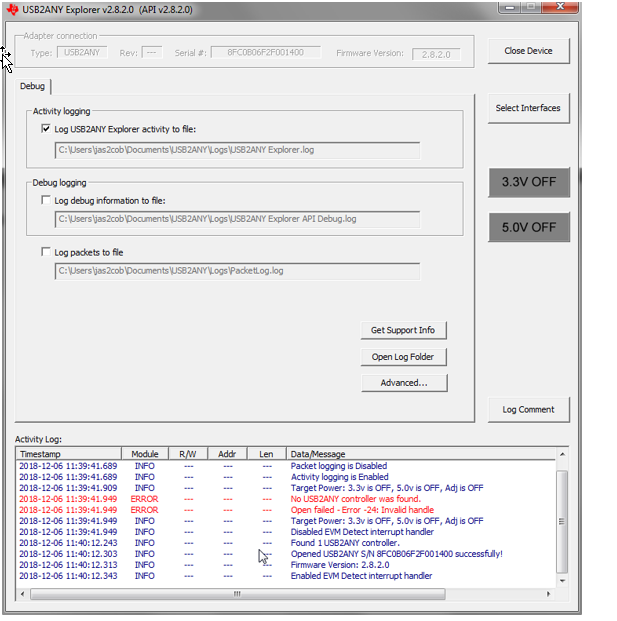Select error row 'No USB2ANY controller was found.'
This screenshot has width=617, height=621.
(x=286, y=499)
